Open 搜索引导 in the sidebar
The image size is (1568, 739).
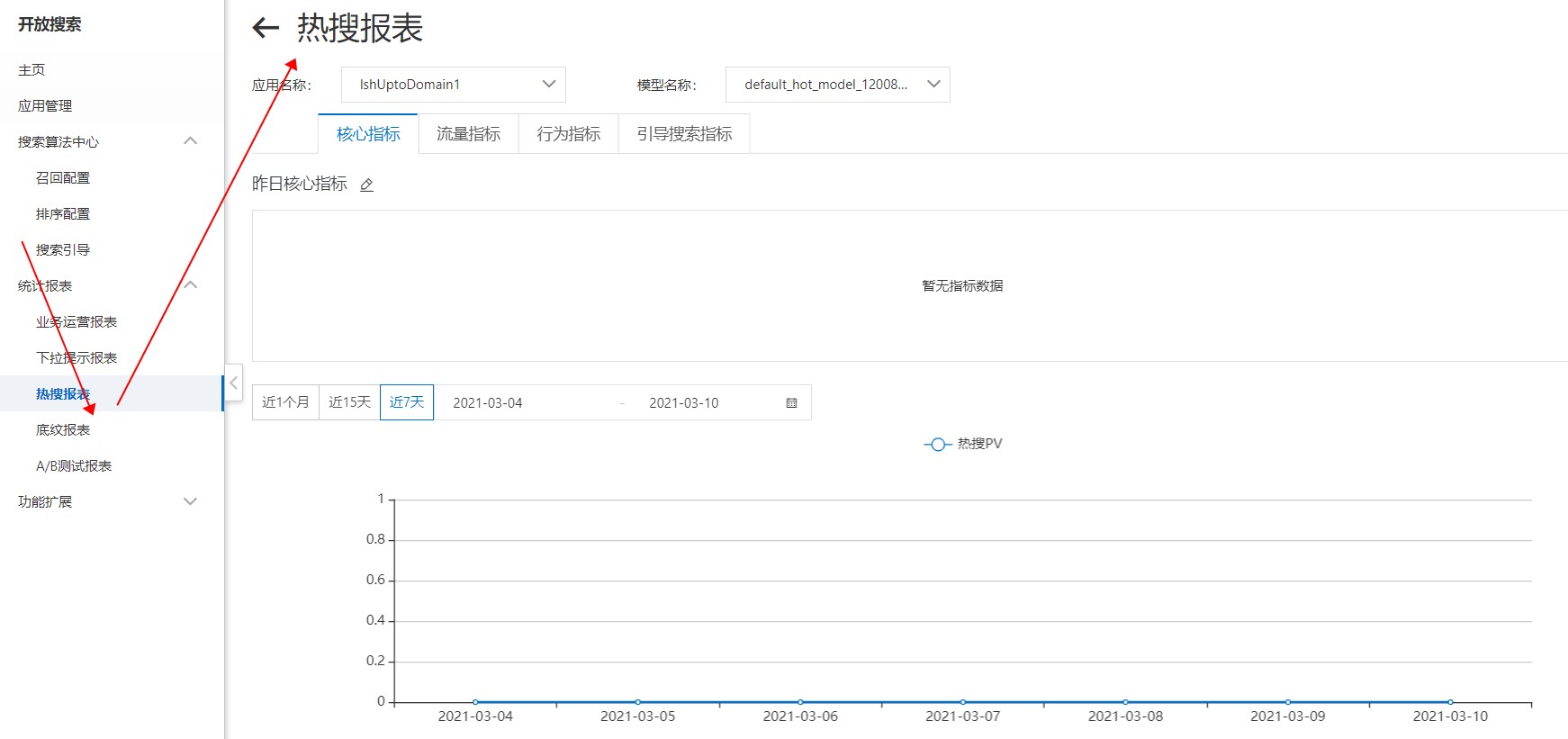63,249
